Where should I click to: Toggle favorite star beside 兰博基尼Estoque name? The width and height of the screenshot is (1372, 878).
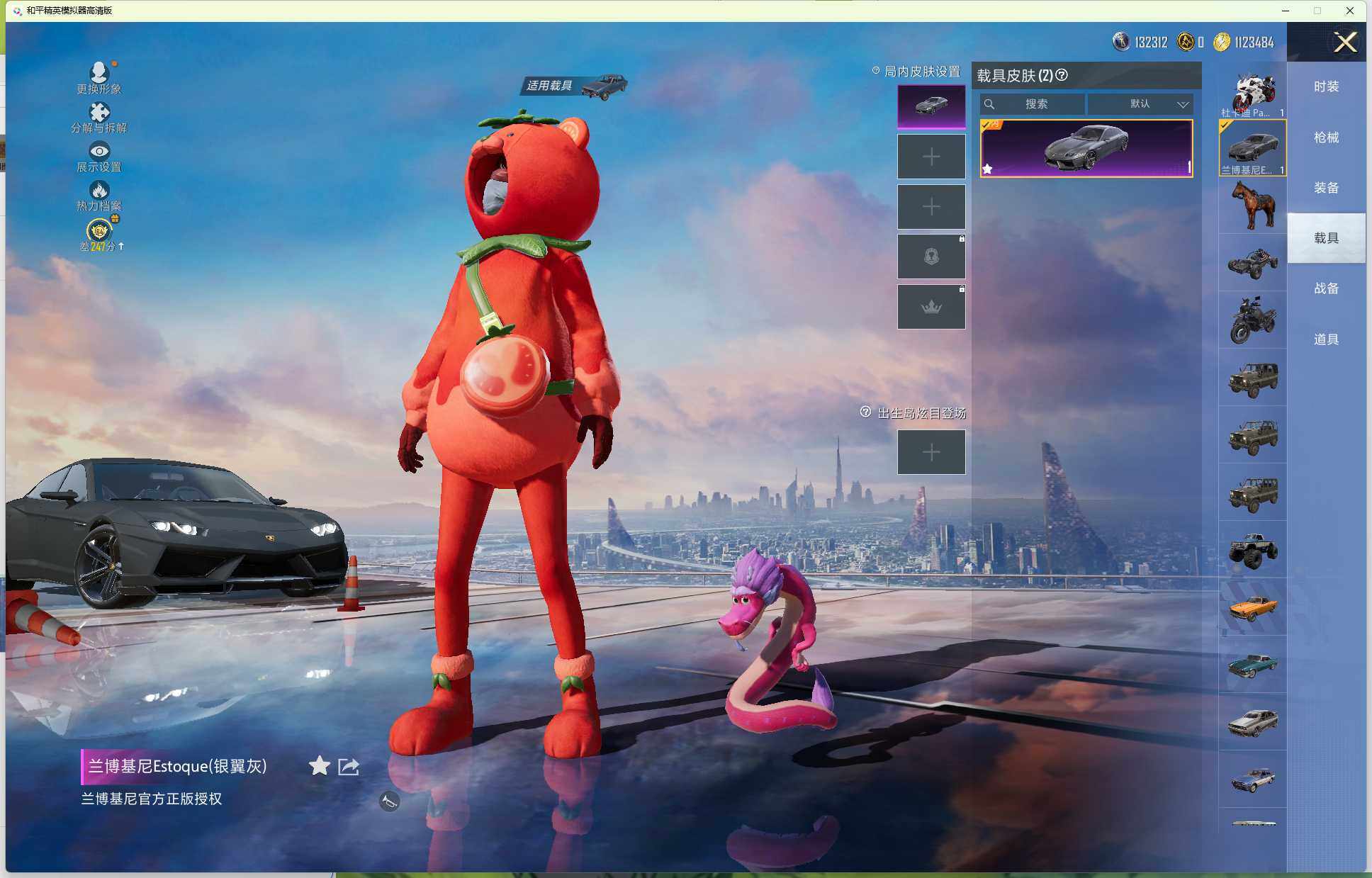pos(319,766)
